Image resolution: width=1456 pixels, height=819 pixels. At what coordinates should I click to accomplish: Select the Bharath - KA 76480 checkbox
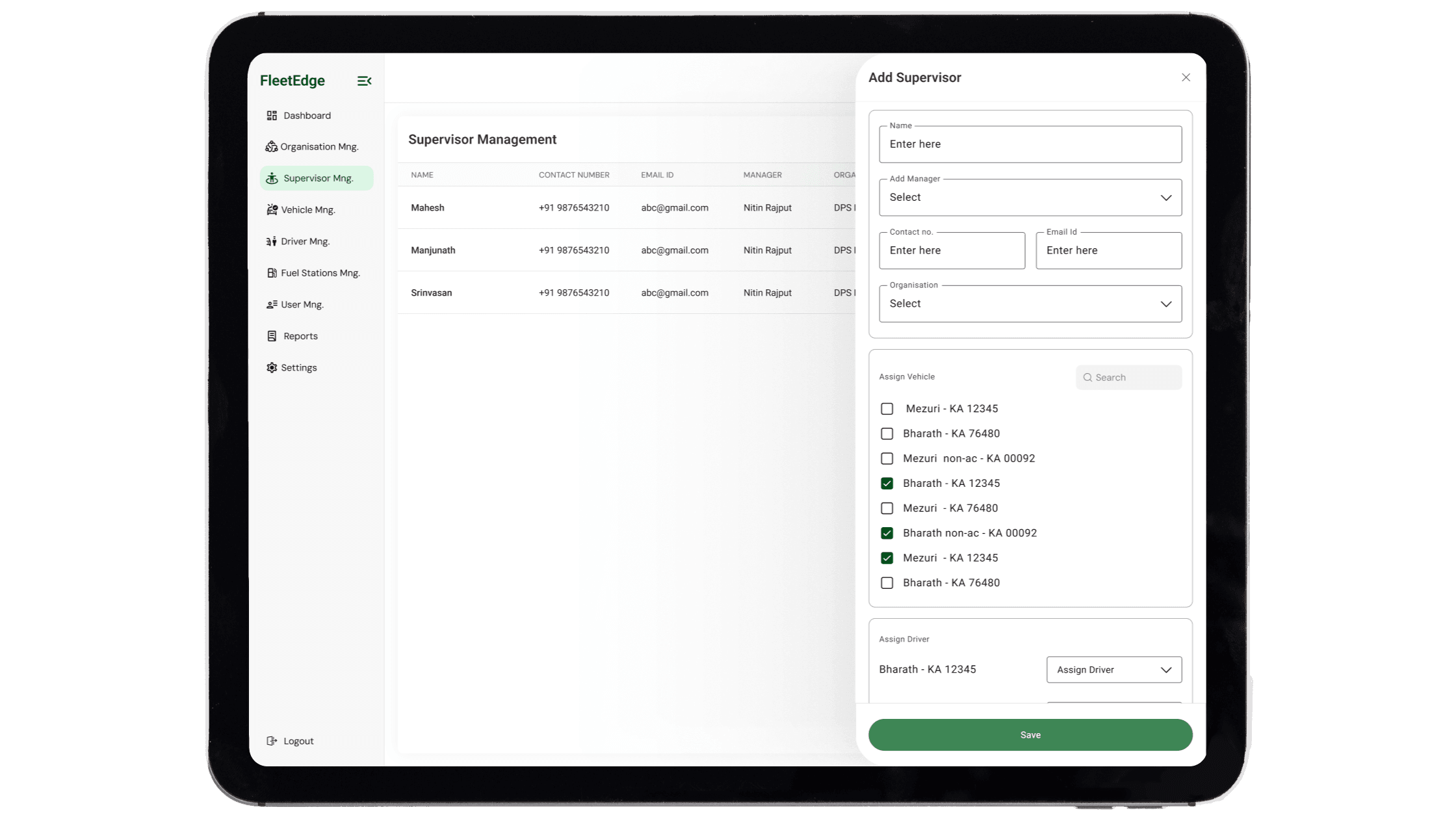pyautogui.click(x=887, y=434)
